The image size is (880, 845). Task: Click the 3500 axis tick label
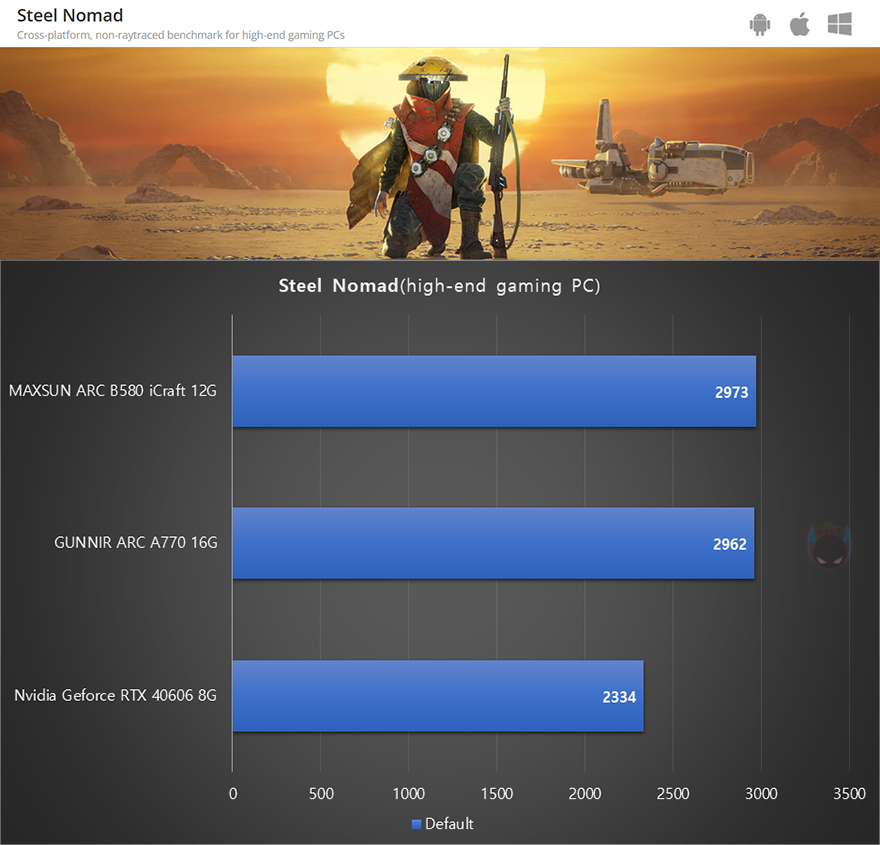pos(849,793)
